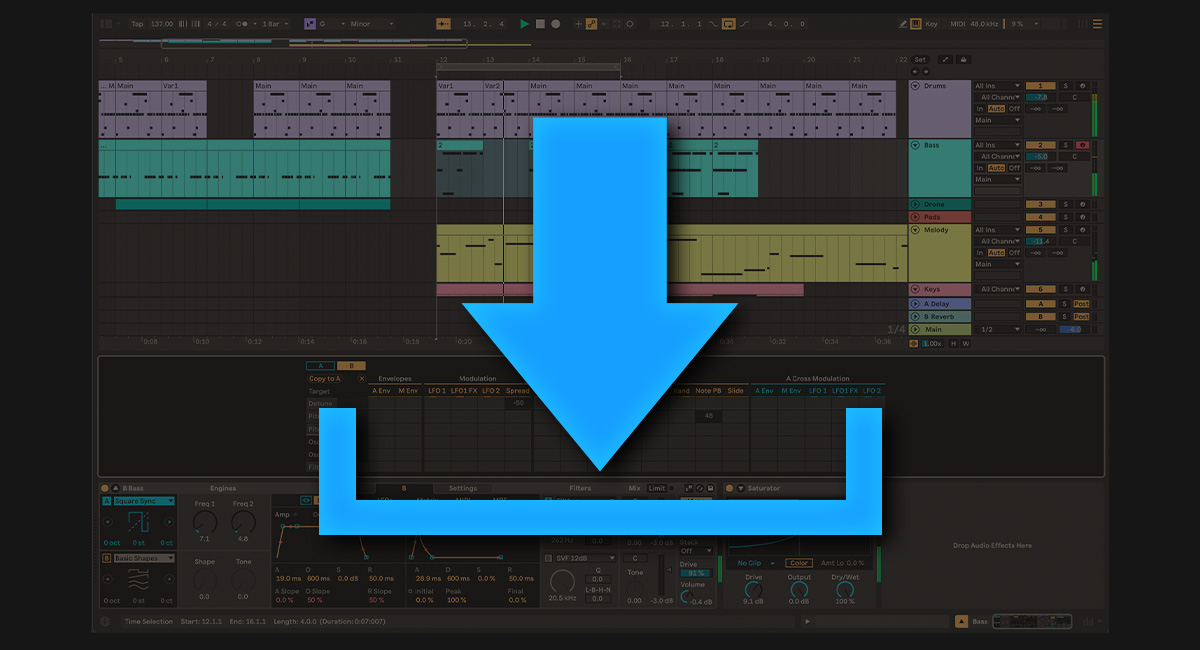The width and height of the screenshot is (1200, 650).
Task: Switch to the Settings tab
Action: [x=462, y=488]
